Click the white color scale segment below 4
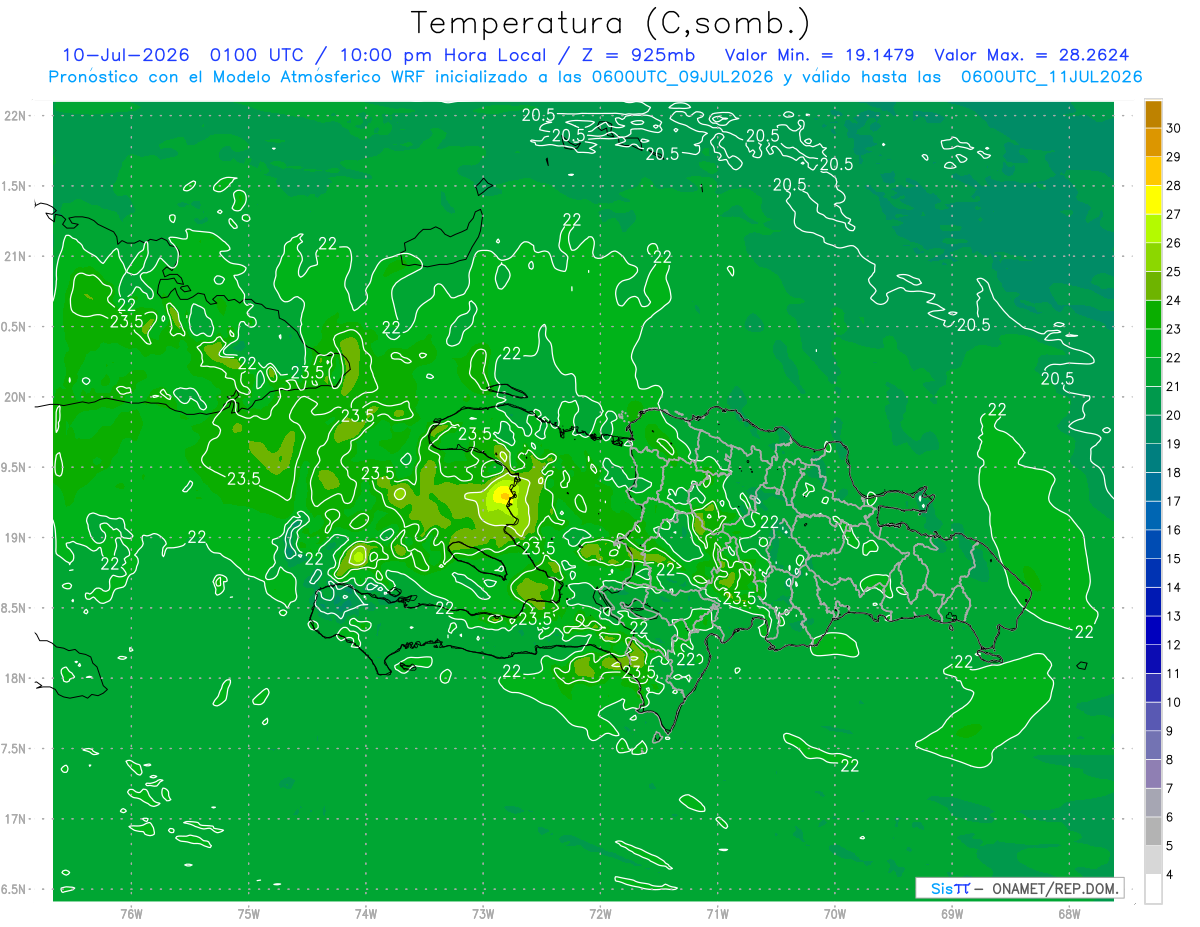The width and height of the screenshot is (1200, 927). [1153, 889]
